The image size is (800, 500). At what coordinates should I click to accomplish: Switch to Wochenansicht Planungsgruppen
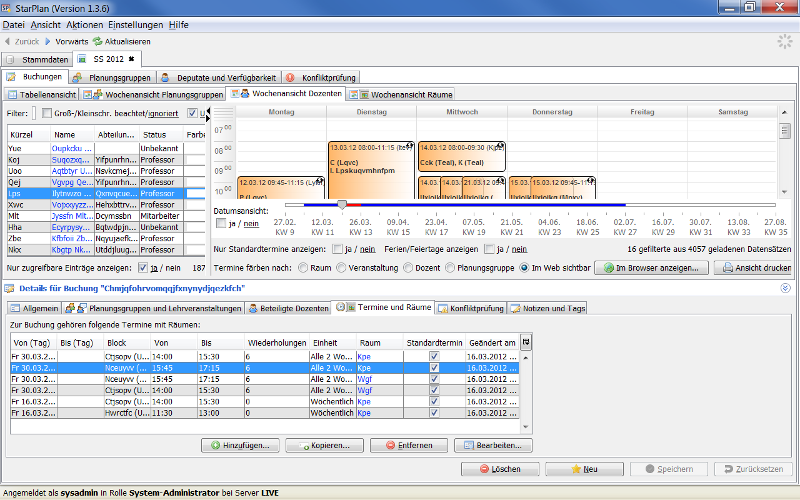tap(153, 94)
